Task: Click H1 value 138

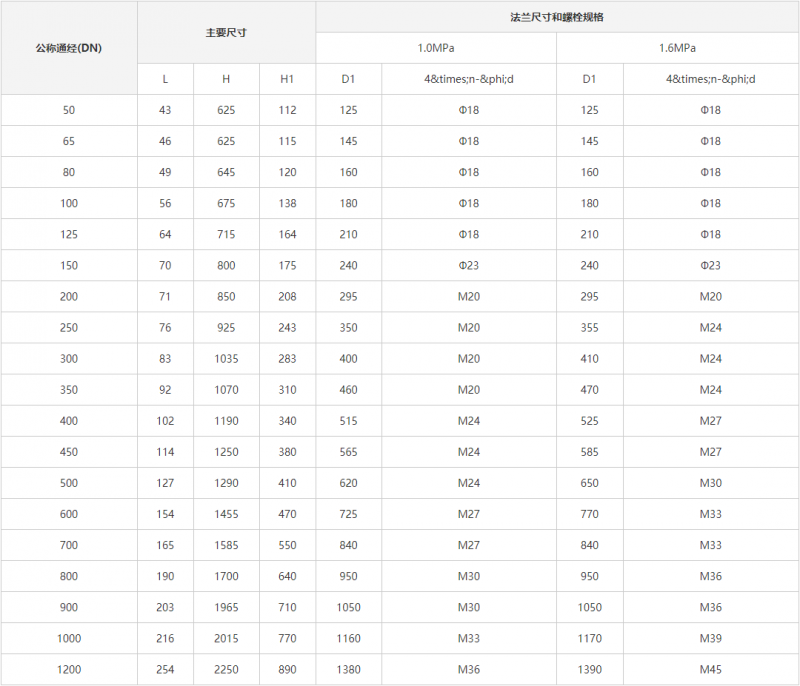Action: 287,204
